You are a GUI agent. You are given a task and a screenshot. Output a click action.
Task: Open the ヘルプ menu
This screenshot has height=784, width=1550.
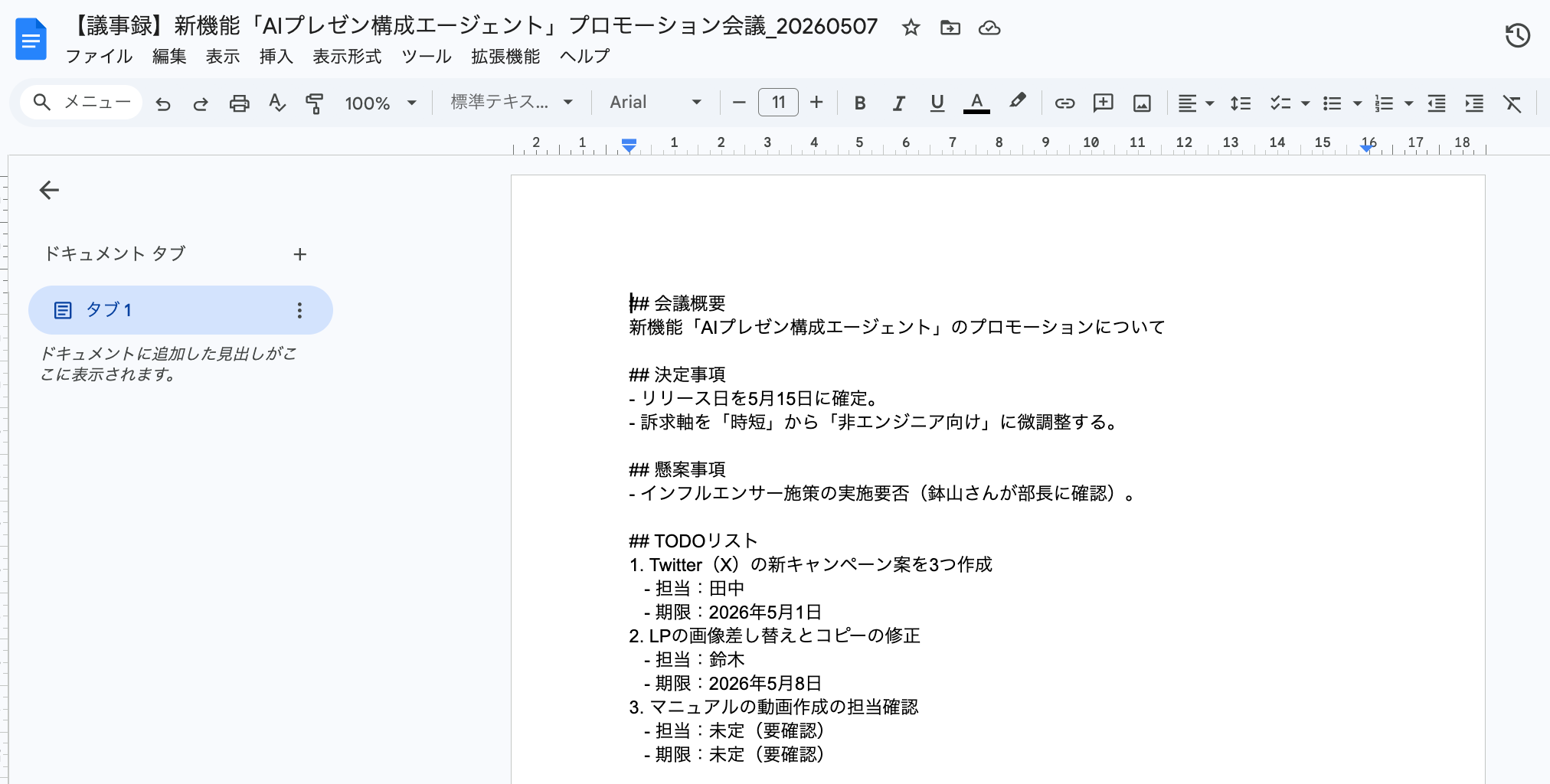584,57
